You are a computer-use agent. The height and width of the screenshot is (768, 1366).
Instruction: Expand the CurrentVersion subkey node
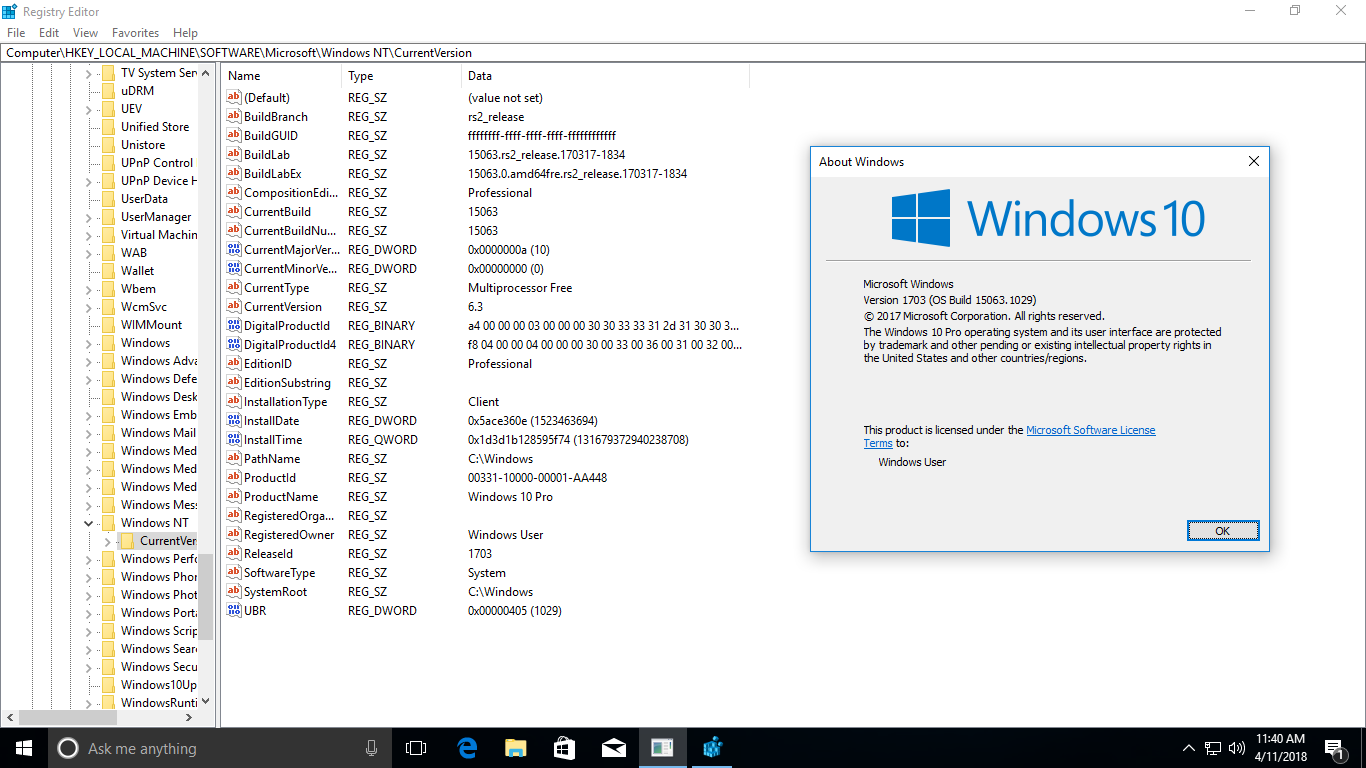(x=107, y=541)
